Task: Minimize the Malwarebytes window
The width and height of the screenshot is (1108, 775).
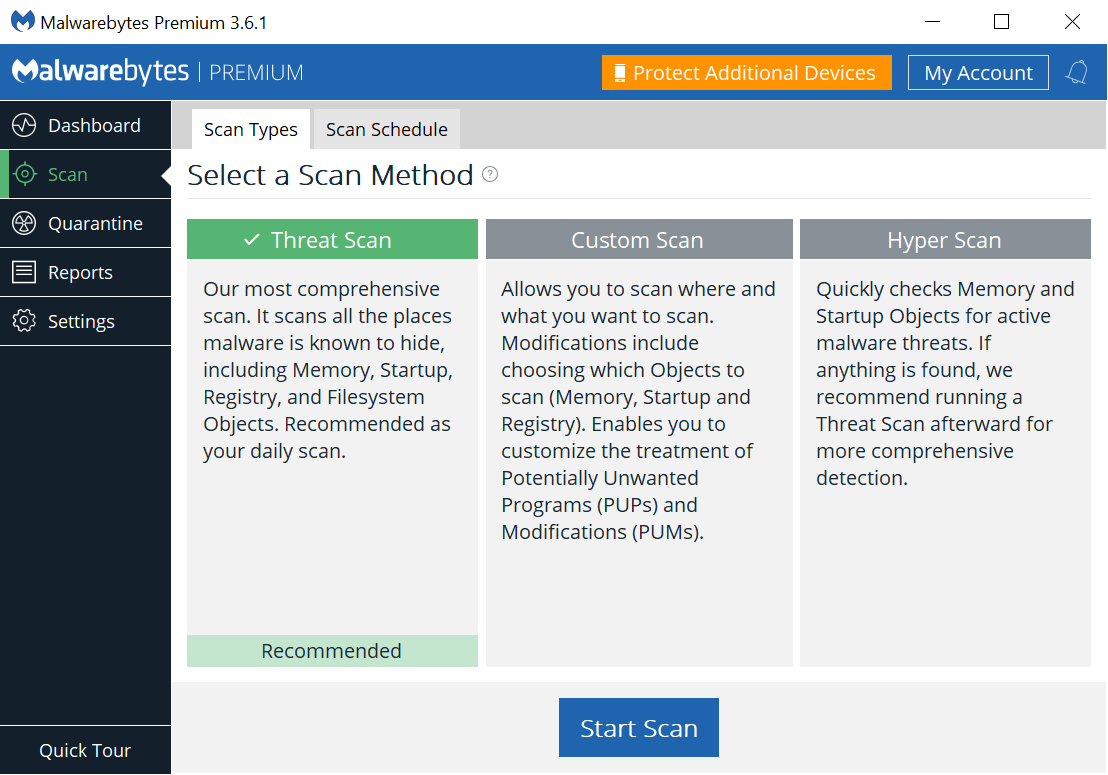Action: [x=933, y=22]
